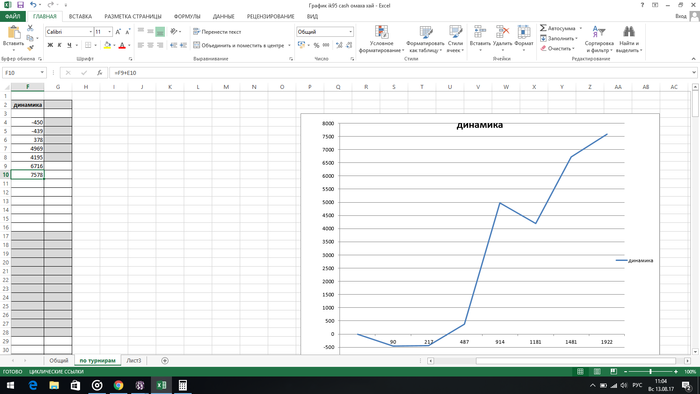The image size is (700, 394).
Task: Click the ФАЙЛ button
Action: point(12,16)
